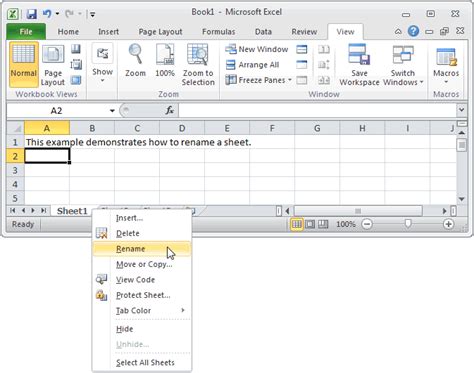Expand the Name Box dropdown arrow
The height and width of the screenshot is (373, 474).
(112, 111)
